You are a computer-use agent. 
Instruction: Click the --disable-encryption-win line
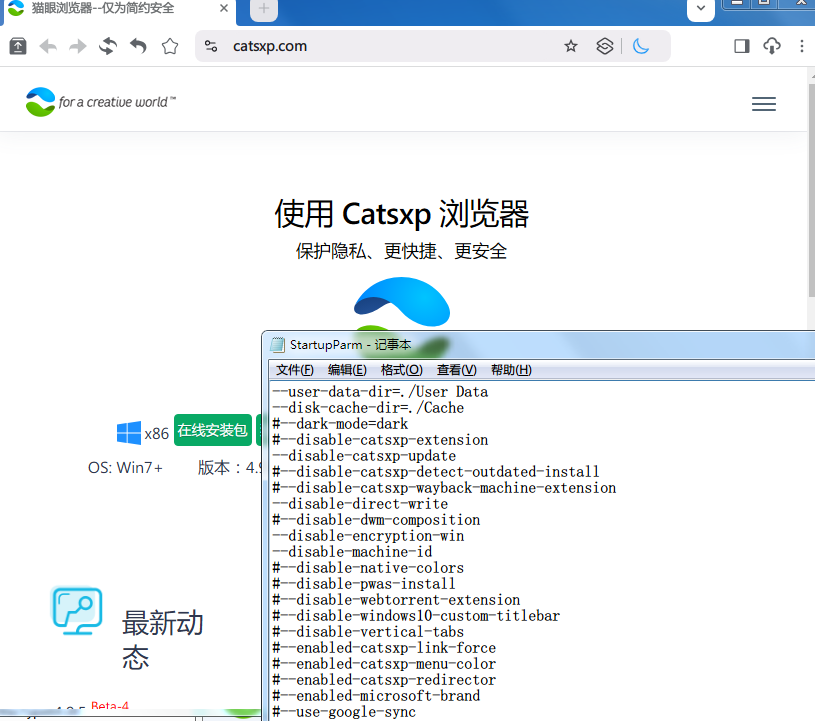(x=368, y=536)
